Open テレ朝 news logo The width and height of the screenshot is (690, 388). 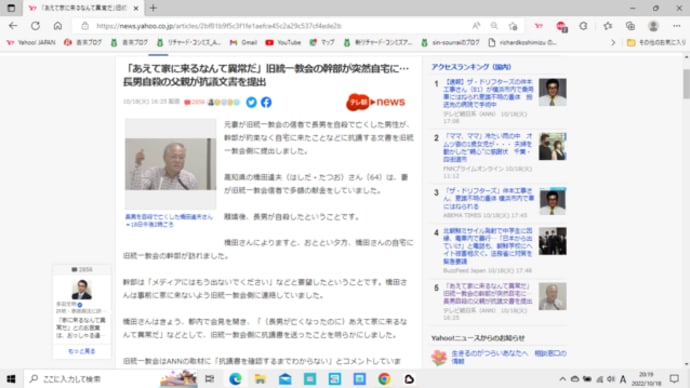point(375,102)
